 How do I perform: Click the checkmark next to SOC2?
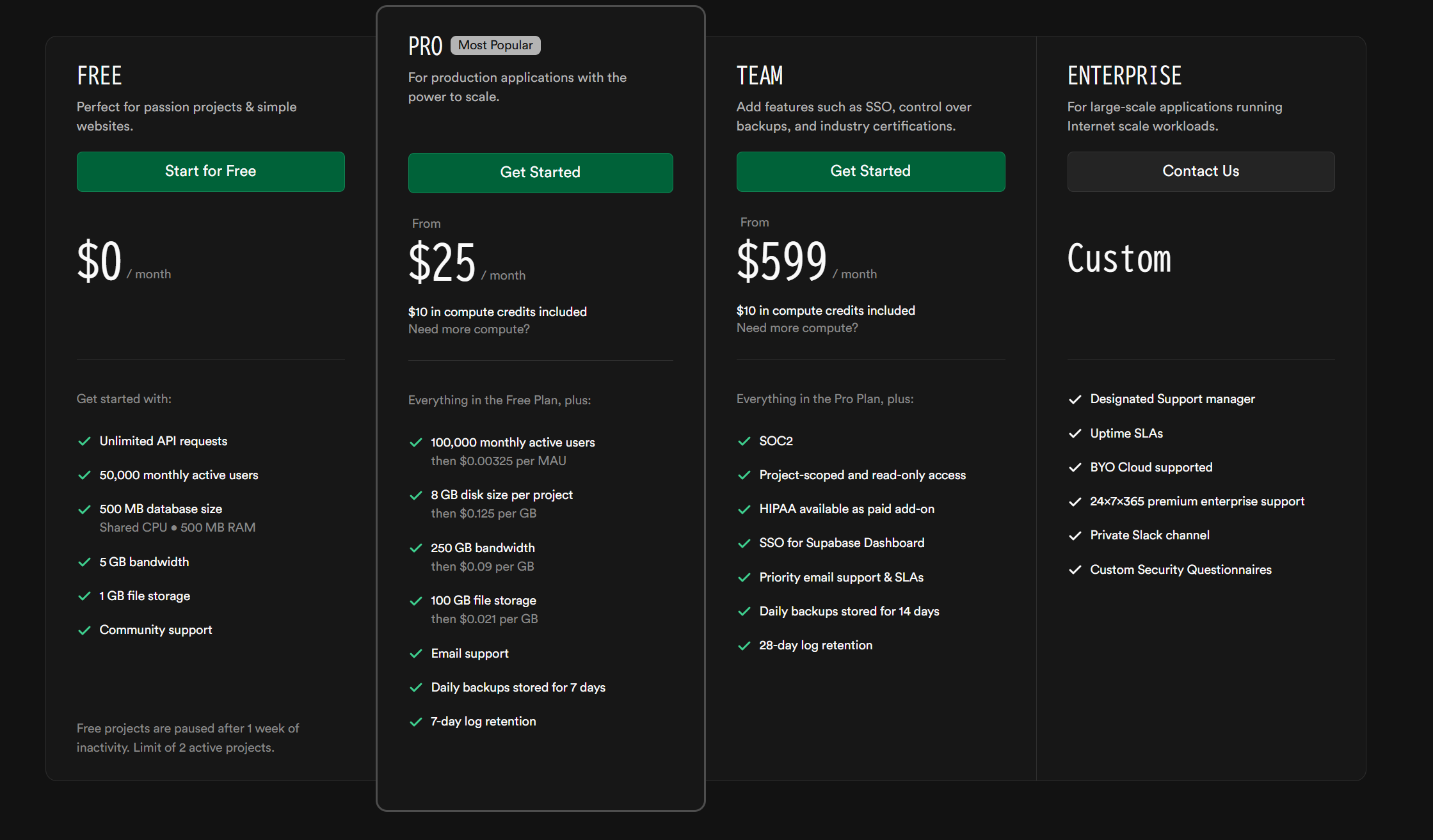(744, 441)
